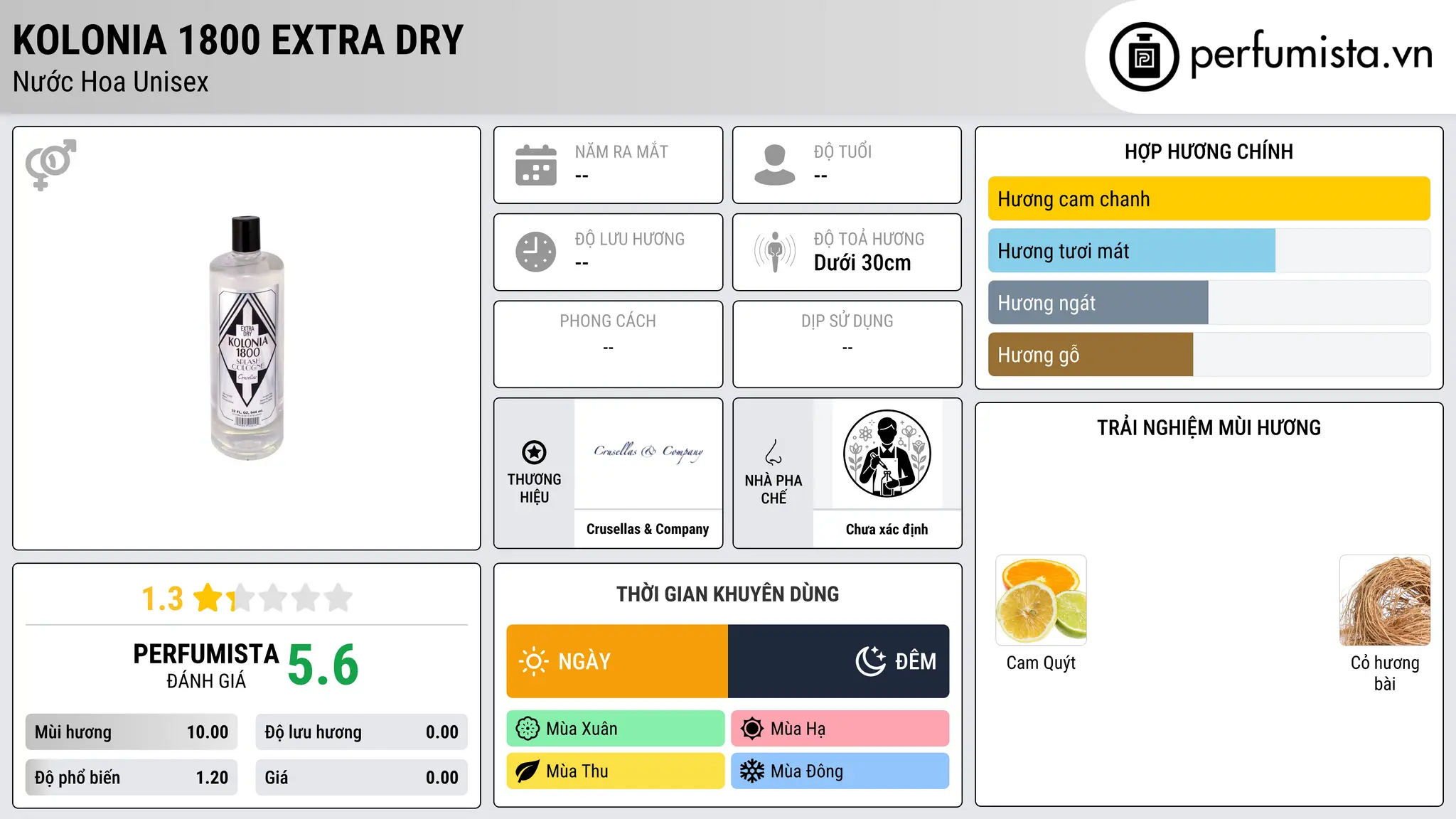1456x819 pixels.
Task: Click the calendar icon beside Năm ra mắt
Action: click(x=536, y=165)
